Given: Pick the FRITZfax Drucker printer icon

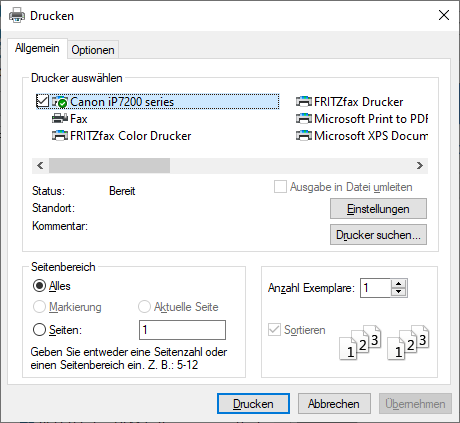Looking at the screenshot, I should point(304,101).
